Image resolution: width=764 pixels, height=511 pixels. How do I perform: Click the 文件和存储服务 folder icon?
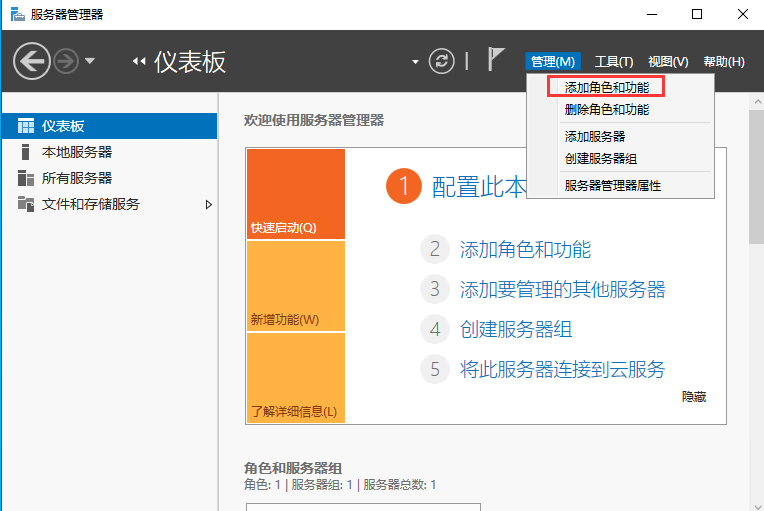click(26, 204)
